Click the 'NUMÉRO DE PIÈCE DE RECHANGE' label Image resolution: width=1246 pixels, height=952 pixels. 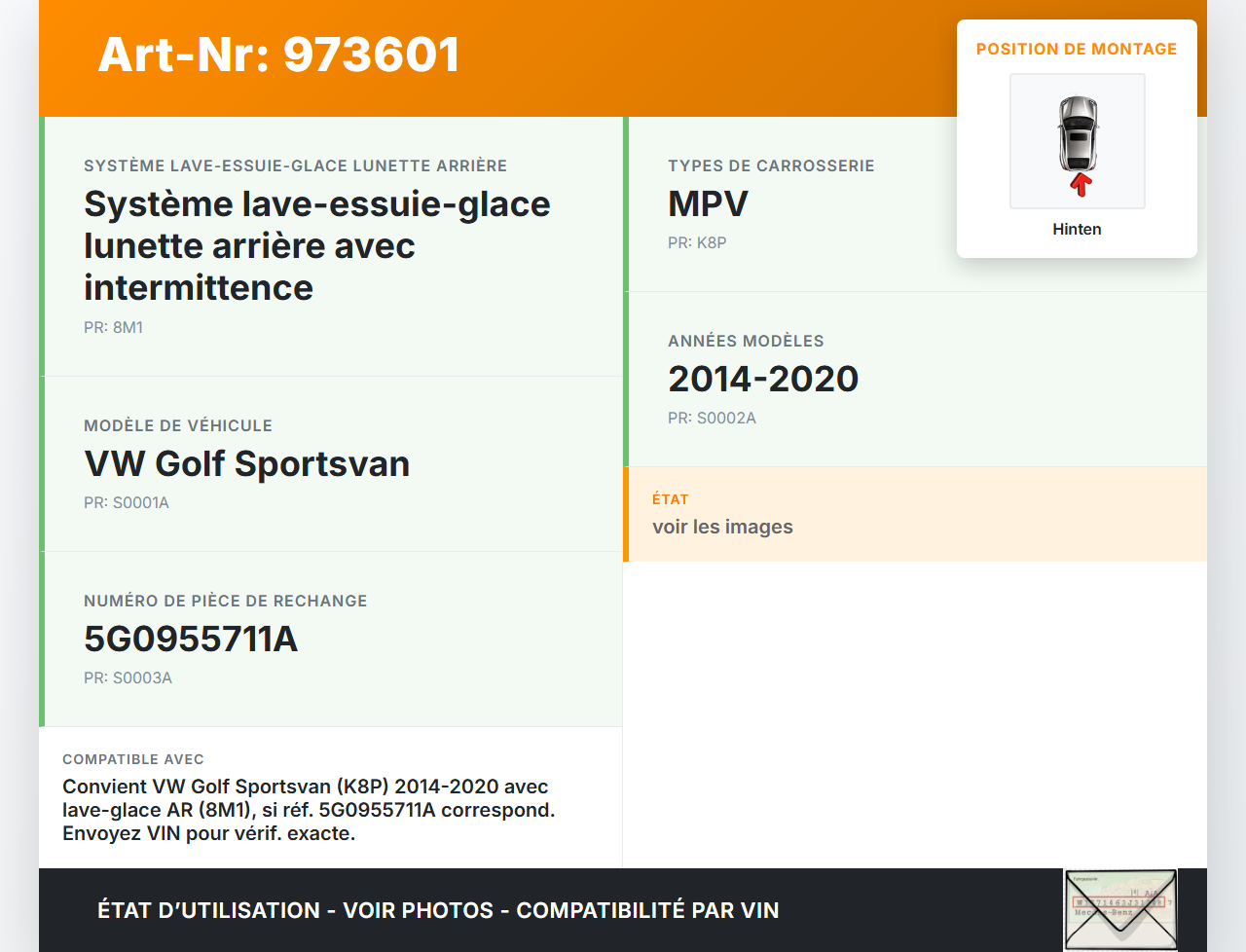point(226,601)
